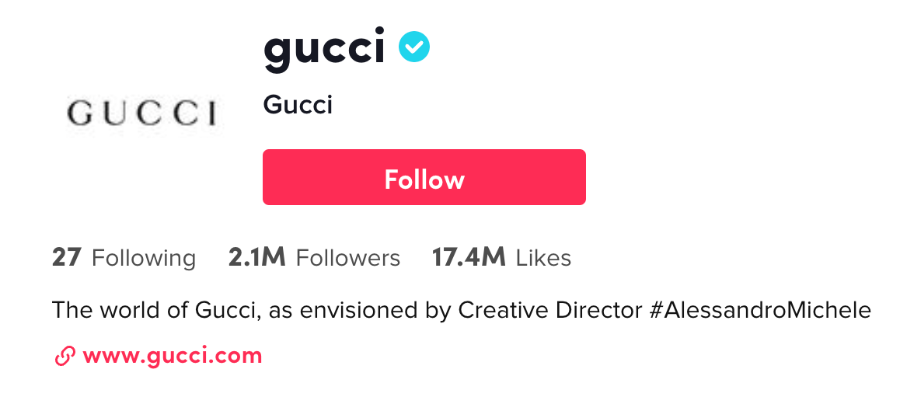
Task: Click the word "Follow" on the red button
Action: pos(424,180)
